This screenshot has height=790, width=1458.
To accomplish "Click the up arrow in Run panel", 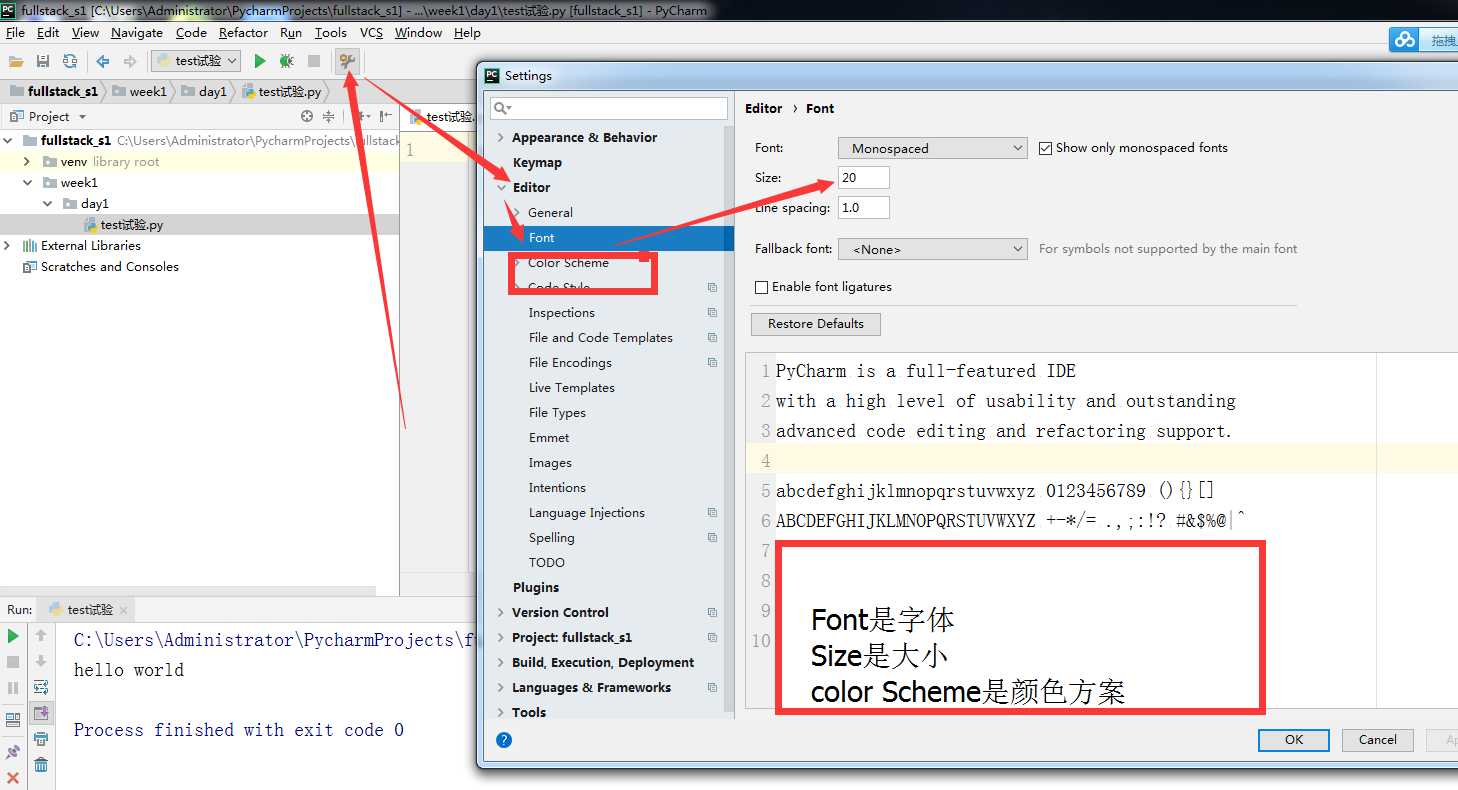I will pyautogui.click(x=41, y=635).
